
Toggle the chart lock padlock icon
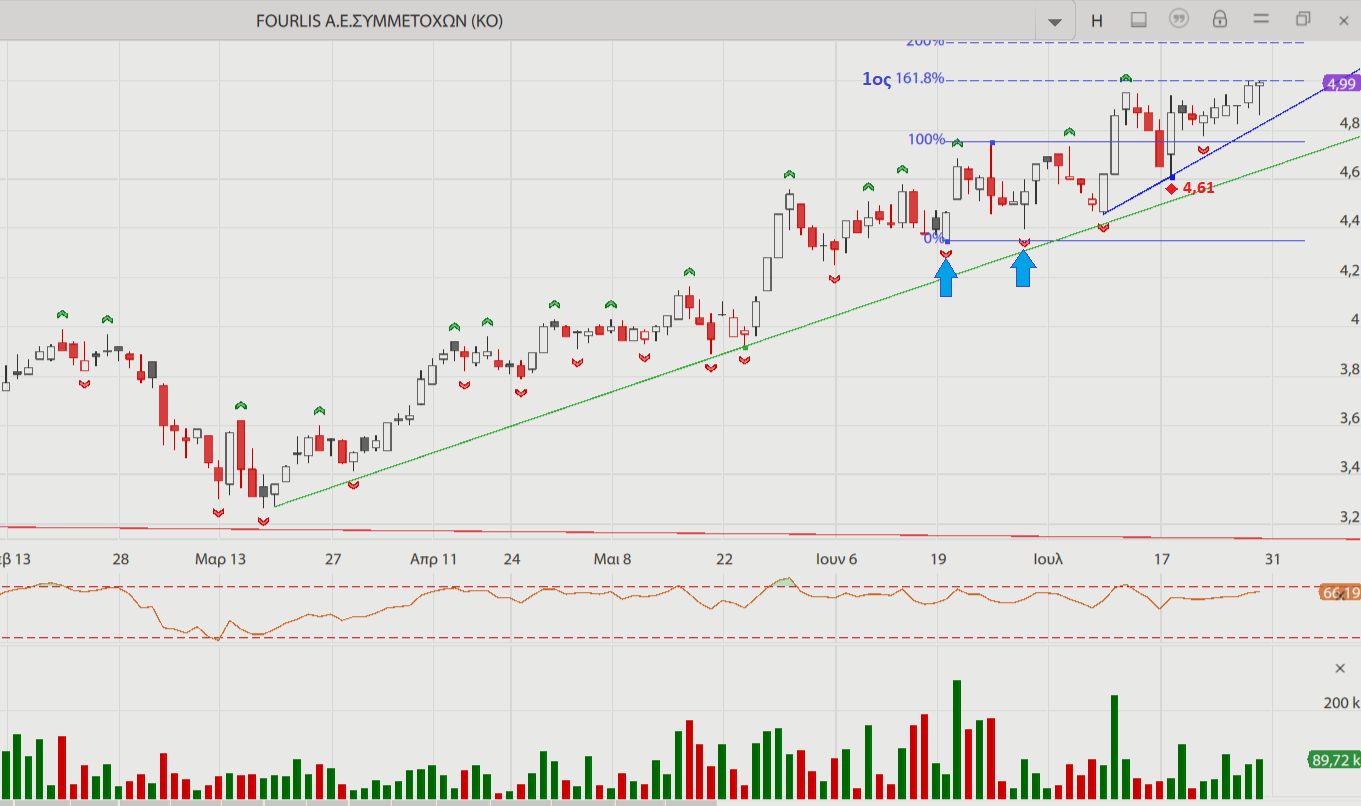coord(1220,19)
